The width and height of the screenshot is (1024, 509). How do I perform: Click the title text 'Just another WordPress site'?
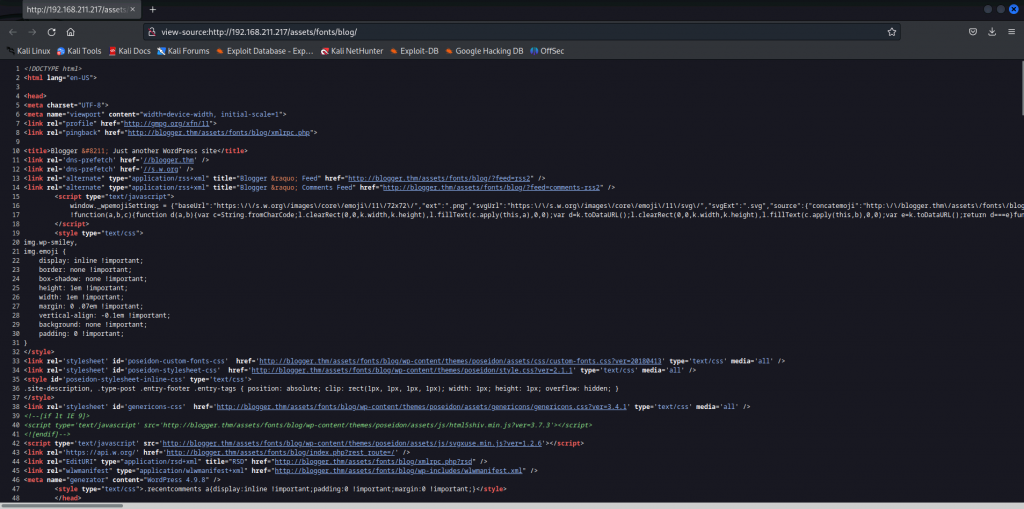pos(166,150)
